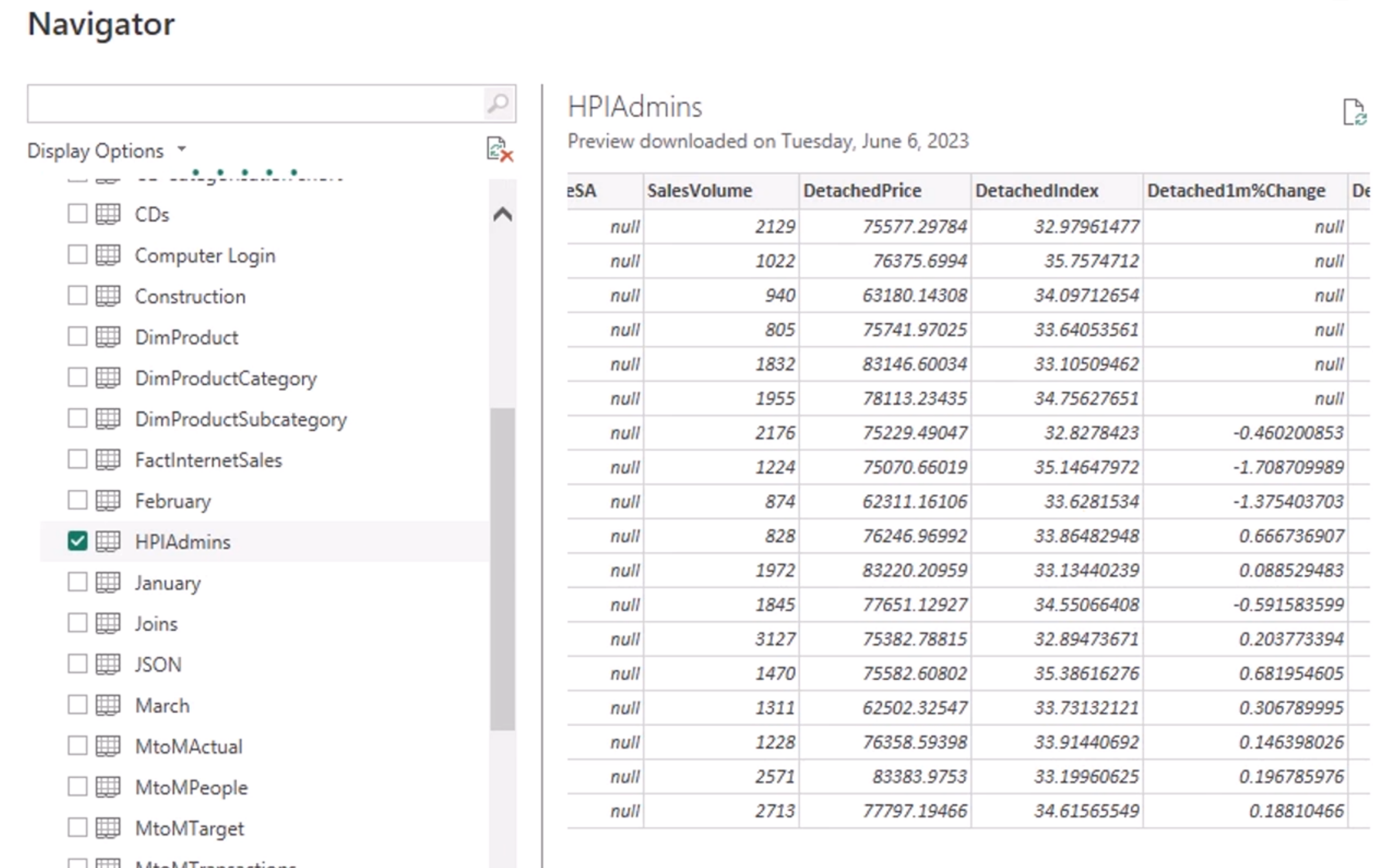Click the table icon next to Joins
The image size is (1373, 868).
point(108,624)
